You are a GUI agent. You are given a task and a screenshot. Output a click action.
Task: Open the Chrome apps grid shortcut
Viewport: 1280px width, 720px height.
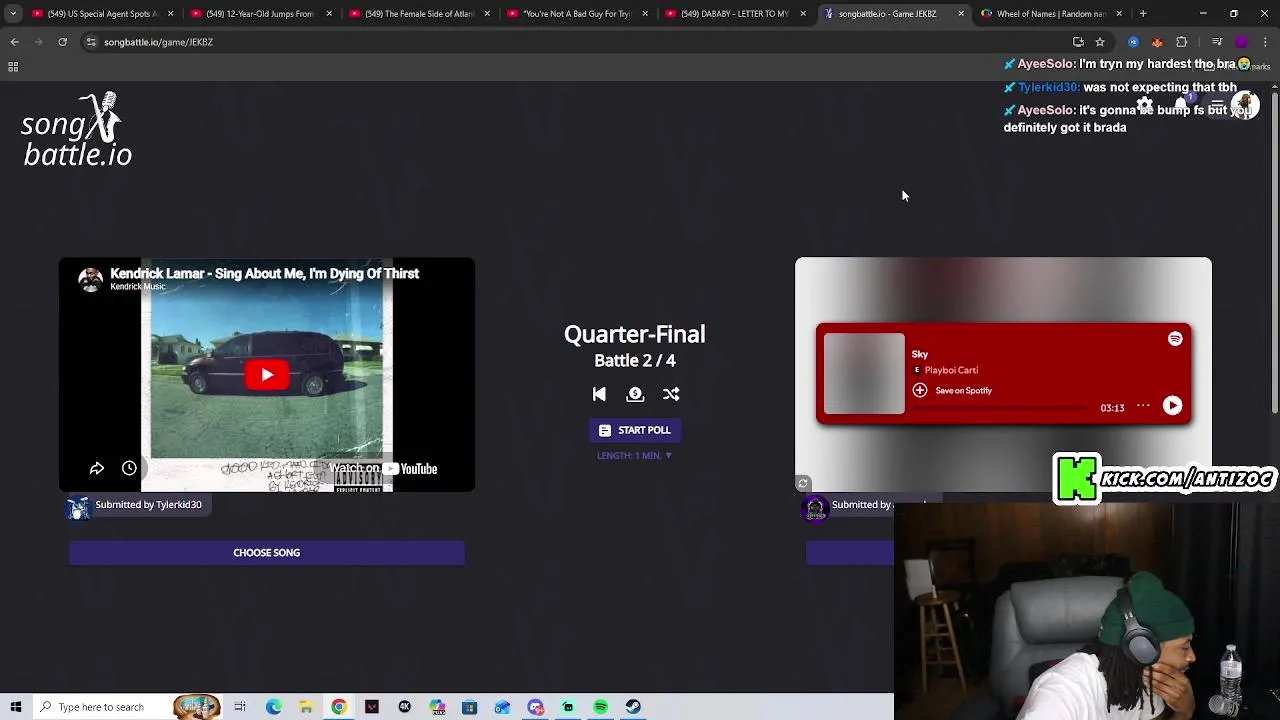click(13, 67)
